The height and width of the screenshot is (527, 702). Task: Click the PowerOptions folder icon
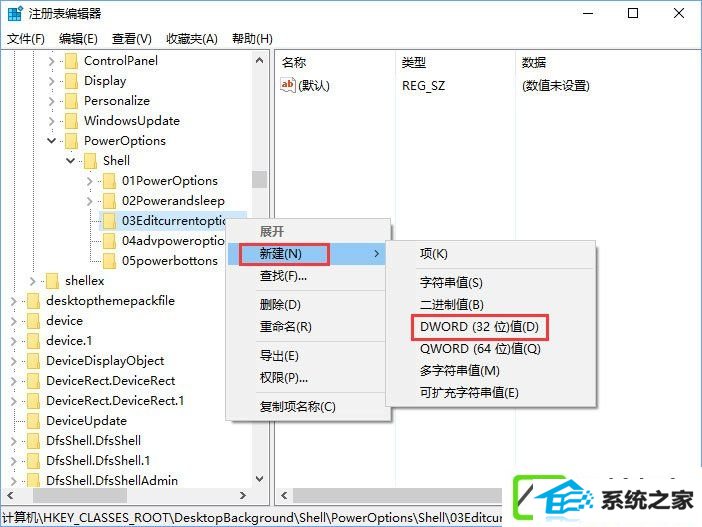[x=71, y=141]
